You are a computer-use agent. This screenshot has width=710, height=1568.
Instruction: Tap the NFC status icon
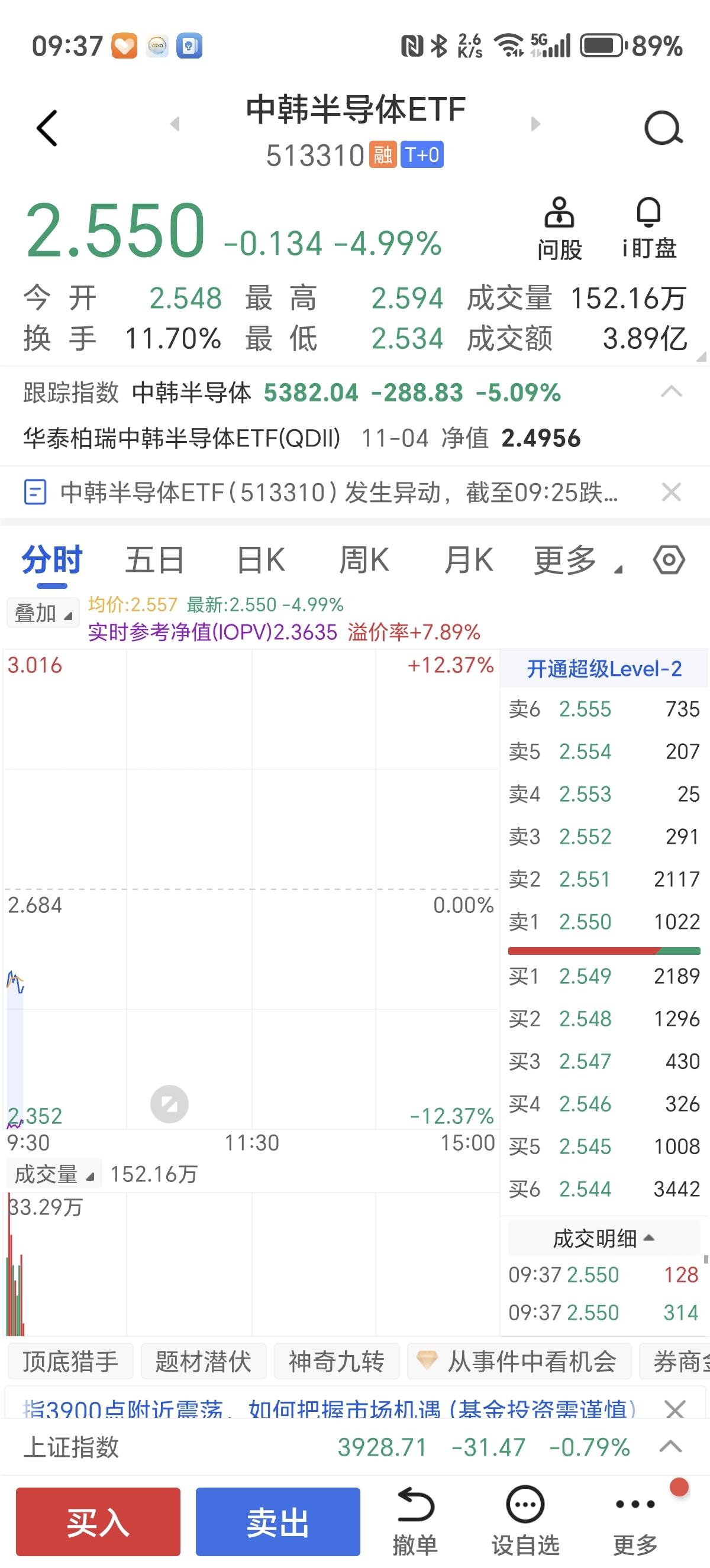tap(412, 46)
